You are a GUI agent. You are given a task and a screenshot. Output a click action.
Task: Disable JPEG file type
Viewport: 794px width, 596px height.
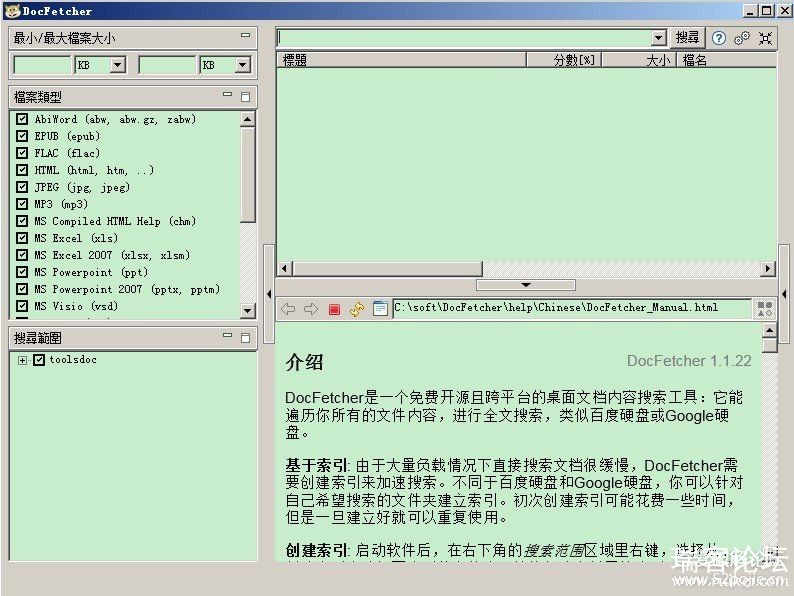point(22,187)
